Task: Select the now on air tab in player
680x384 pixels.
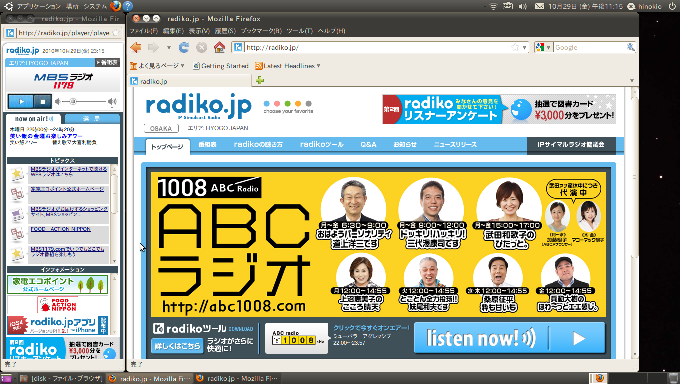Action: pyautogui.click(x=34, y=118)
